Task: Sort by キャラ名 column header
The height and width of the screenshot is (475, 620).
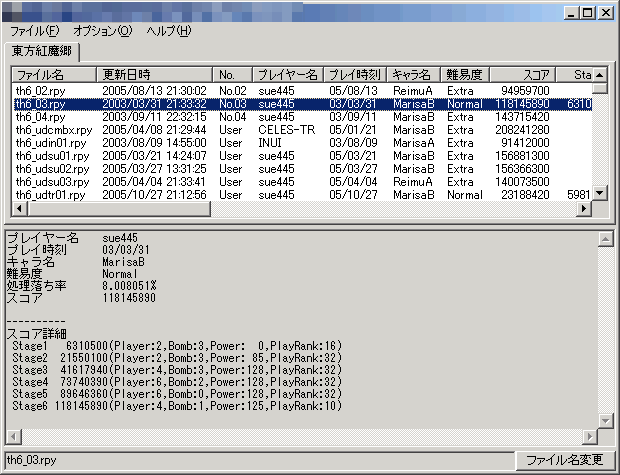Action: tap(413, 74)
